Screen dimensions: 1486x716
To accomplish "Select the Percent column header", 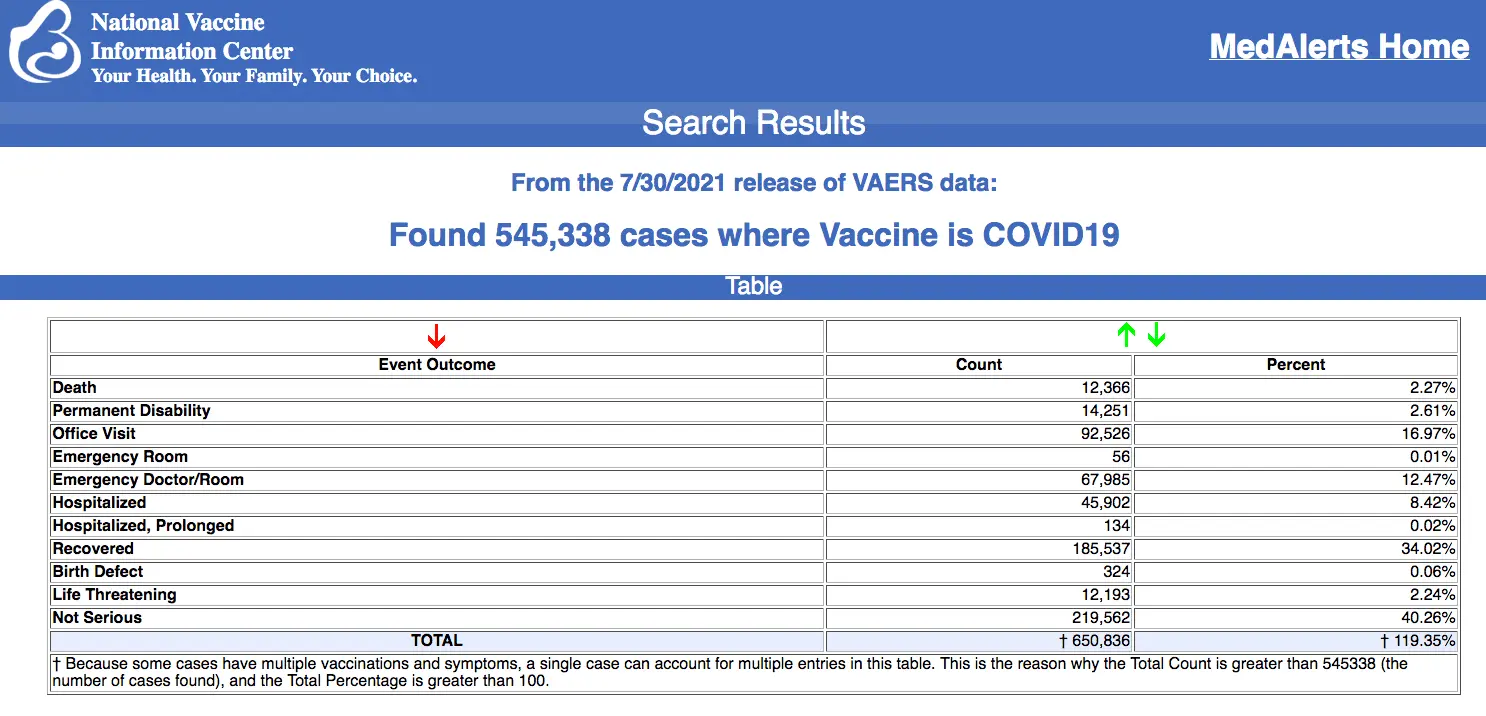I will click(1295, 365).
